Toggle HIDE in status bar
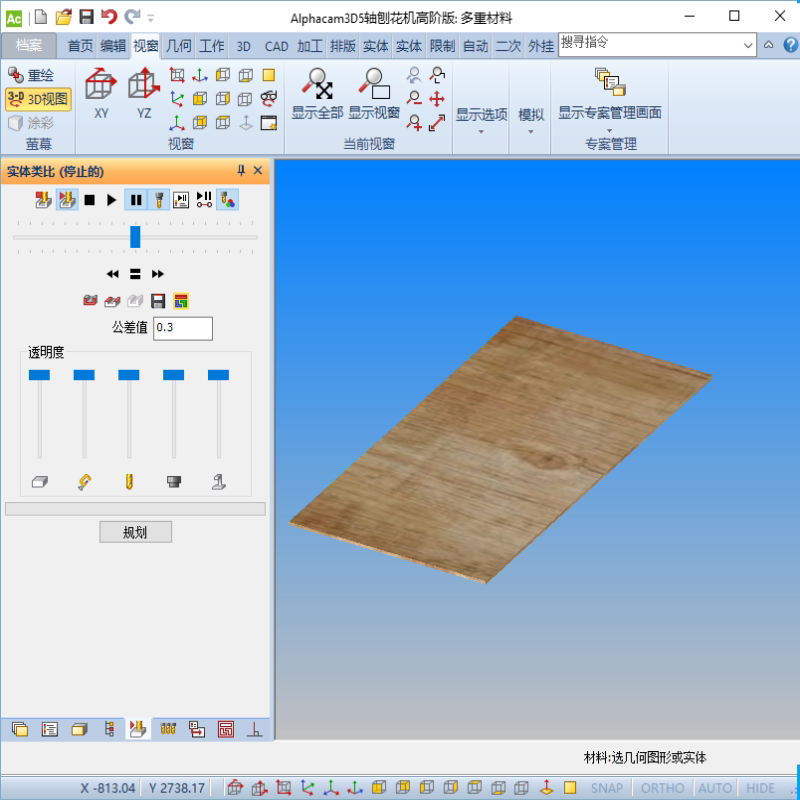Screen dimensions: 800x800 point(760,788)
